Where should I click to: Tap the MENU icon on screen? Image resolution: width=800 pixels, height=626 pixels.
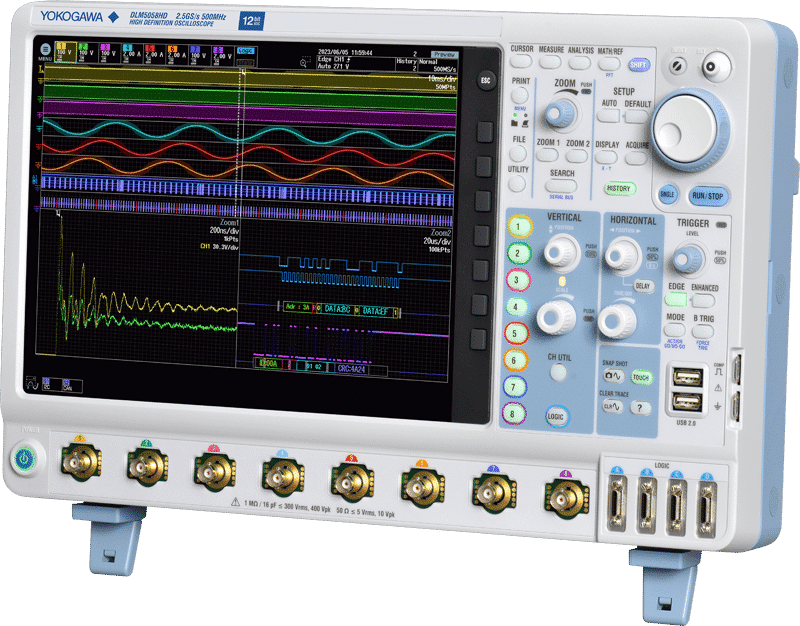point(42,50)
